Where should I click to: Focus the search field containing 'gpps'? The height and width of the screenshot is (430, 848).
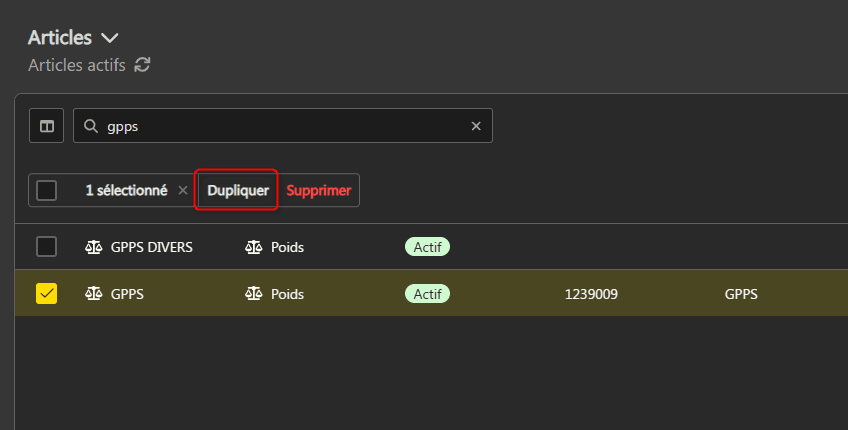point(280,126)
